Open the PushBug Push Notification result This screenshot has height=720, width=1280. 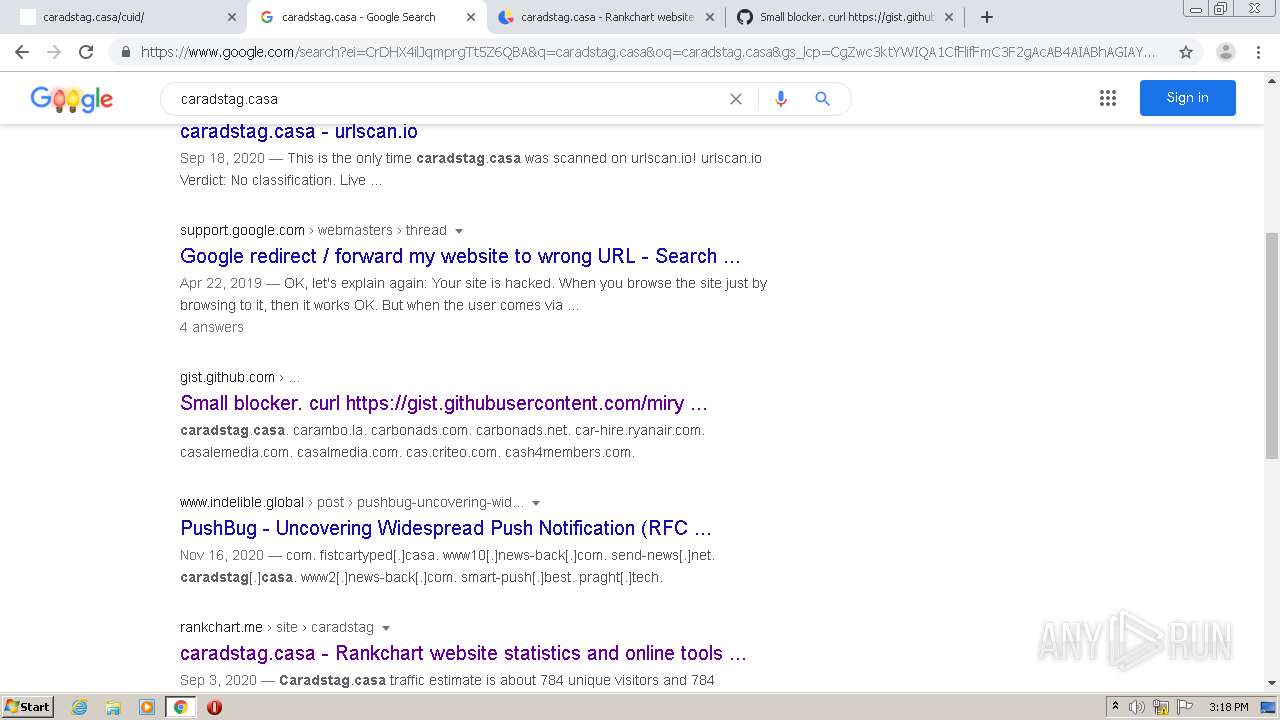pos(446,528)
